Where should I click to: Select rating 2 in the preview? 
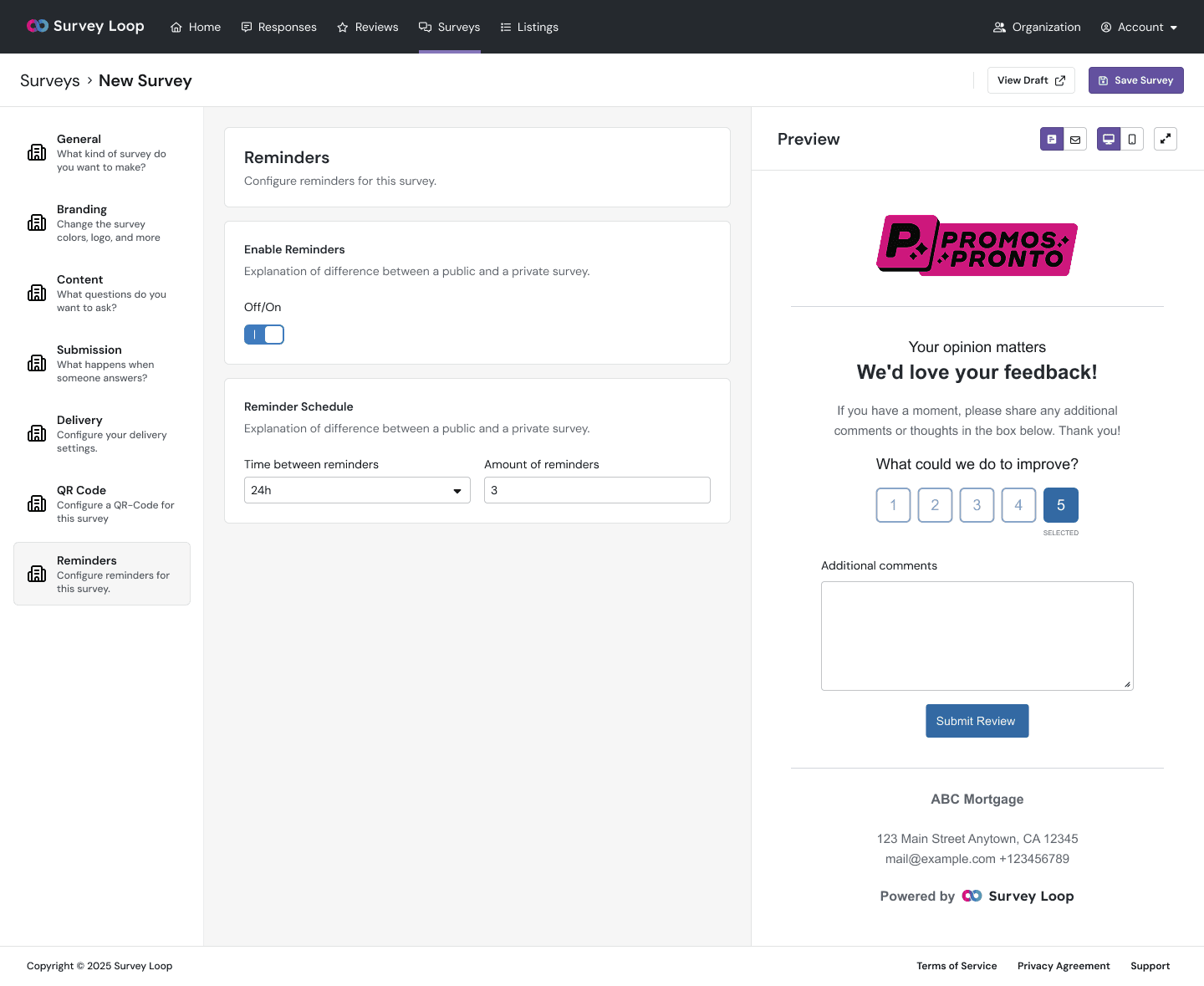935,505
